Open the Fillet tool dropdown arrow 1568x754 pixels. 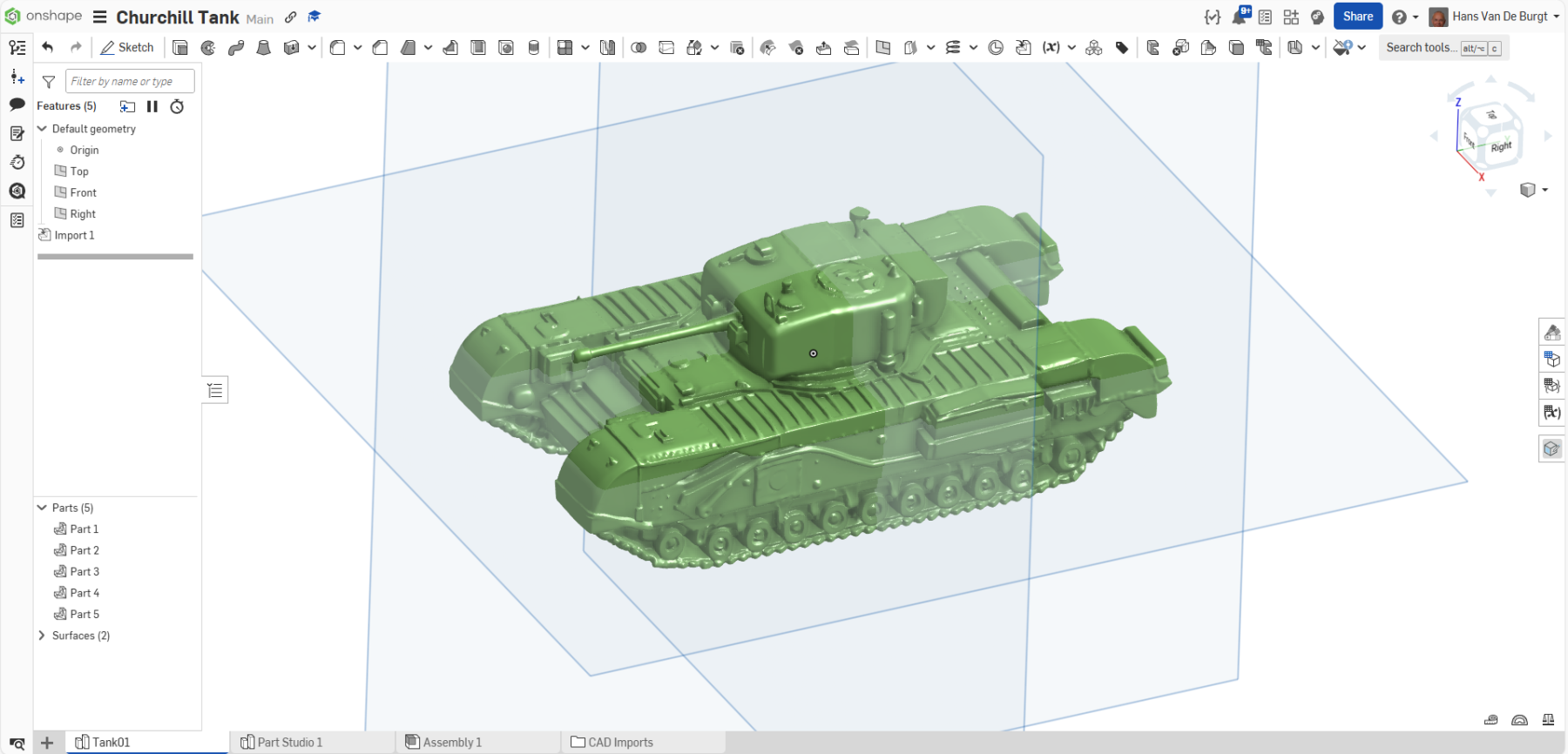point(357,48)
